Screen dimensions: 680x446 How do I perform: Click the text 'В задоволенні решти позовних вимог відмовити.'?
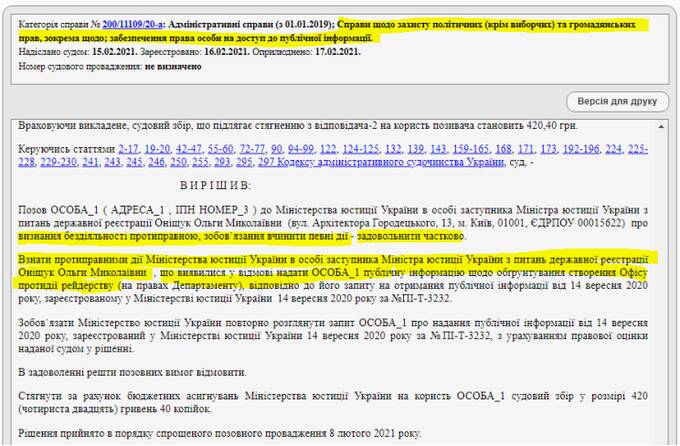click(x=133, y=372)
